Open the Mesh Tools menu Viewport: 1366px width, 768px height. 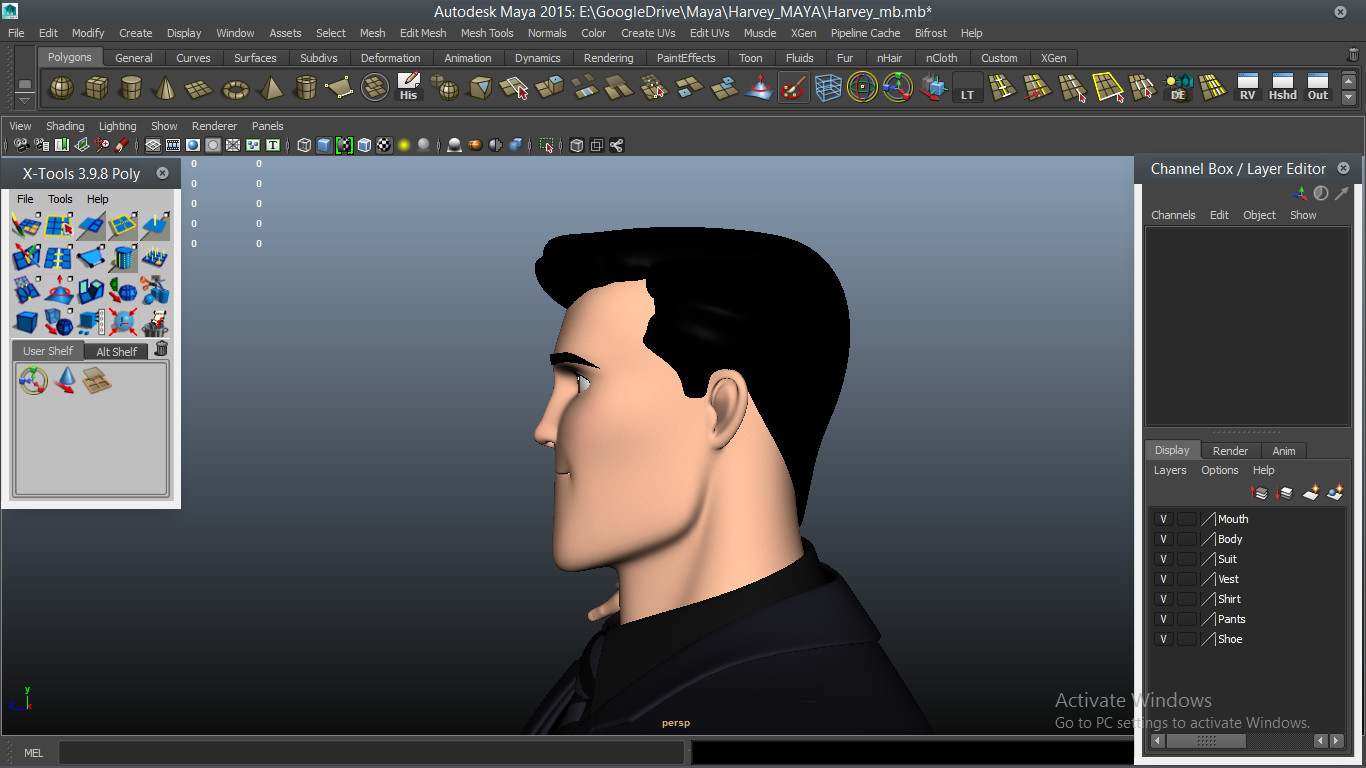[487, 33]
